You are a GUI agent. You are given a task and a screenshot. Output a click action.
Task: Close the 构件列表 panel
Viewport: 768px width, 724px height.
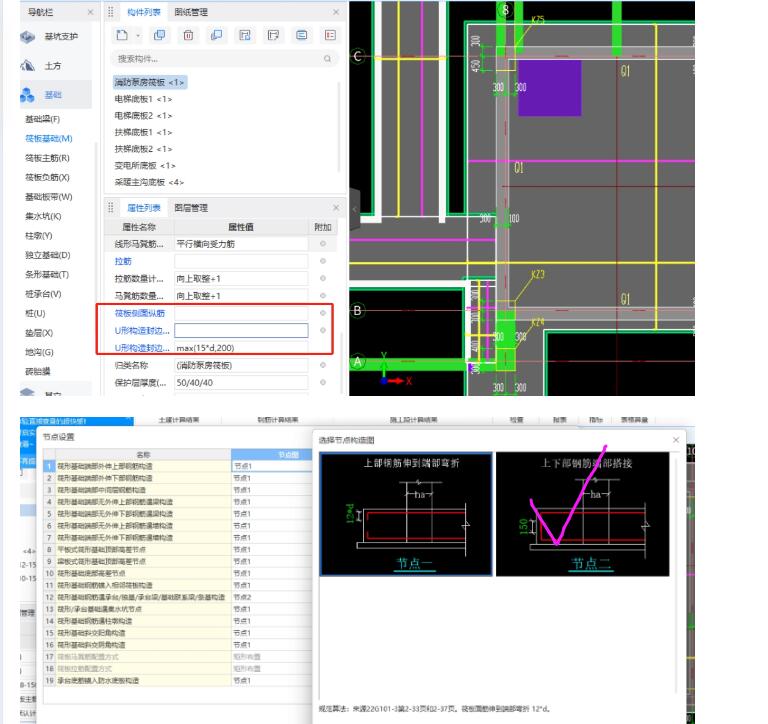coord(336,12)
